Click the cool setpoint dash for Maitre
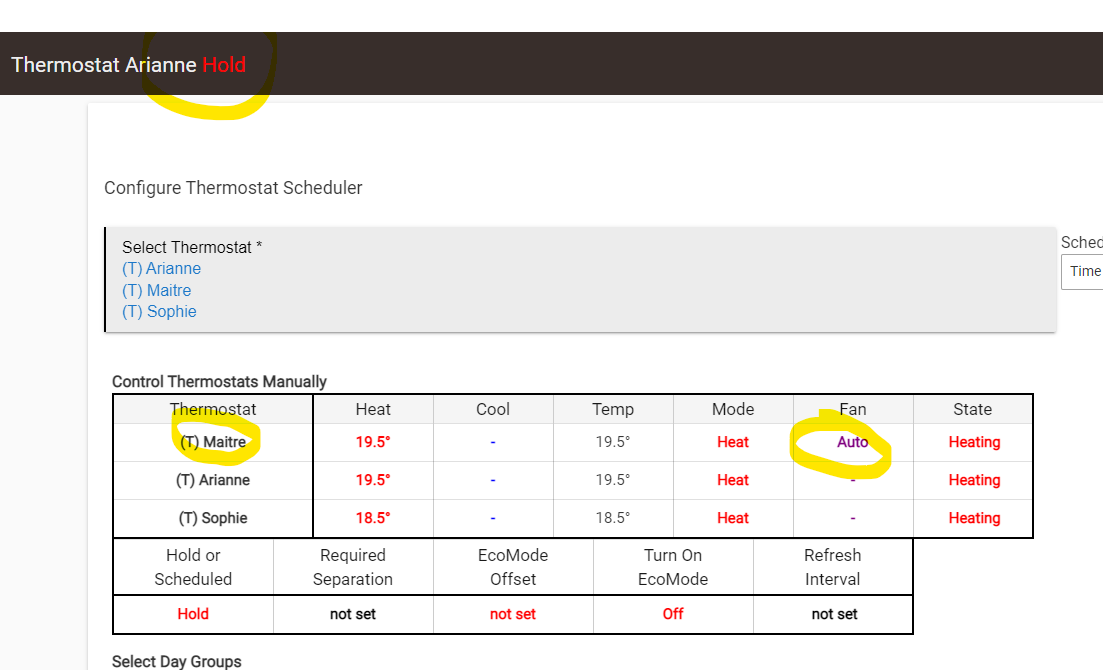Image resolution: width=1103 pixels, height=670 pixels. [493, 443]
